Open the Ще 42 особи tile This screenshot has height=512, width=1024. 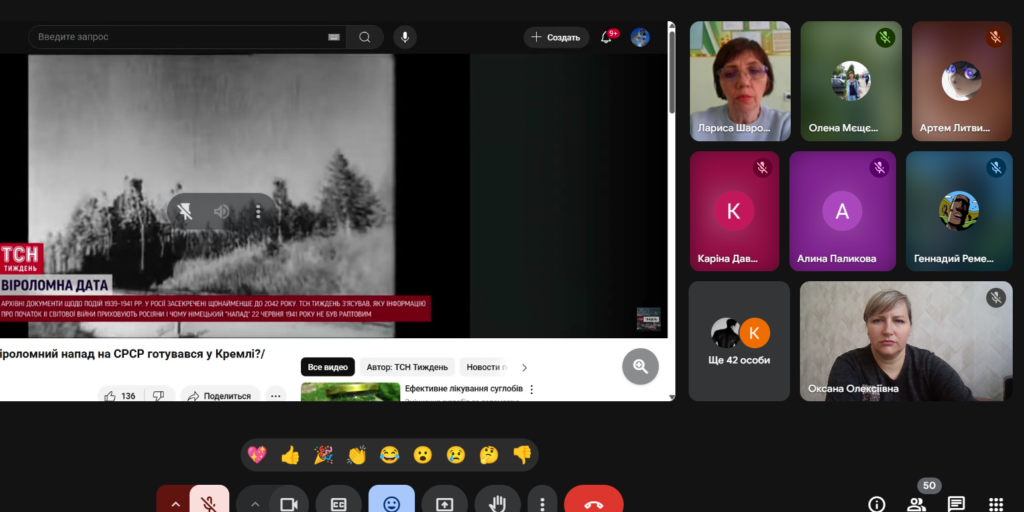(739, 341)
